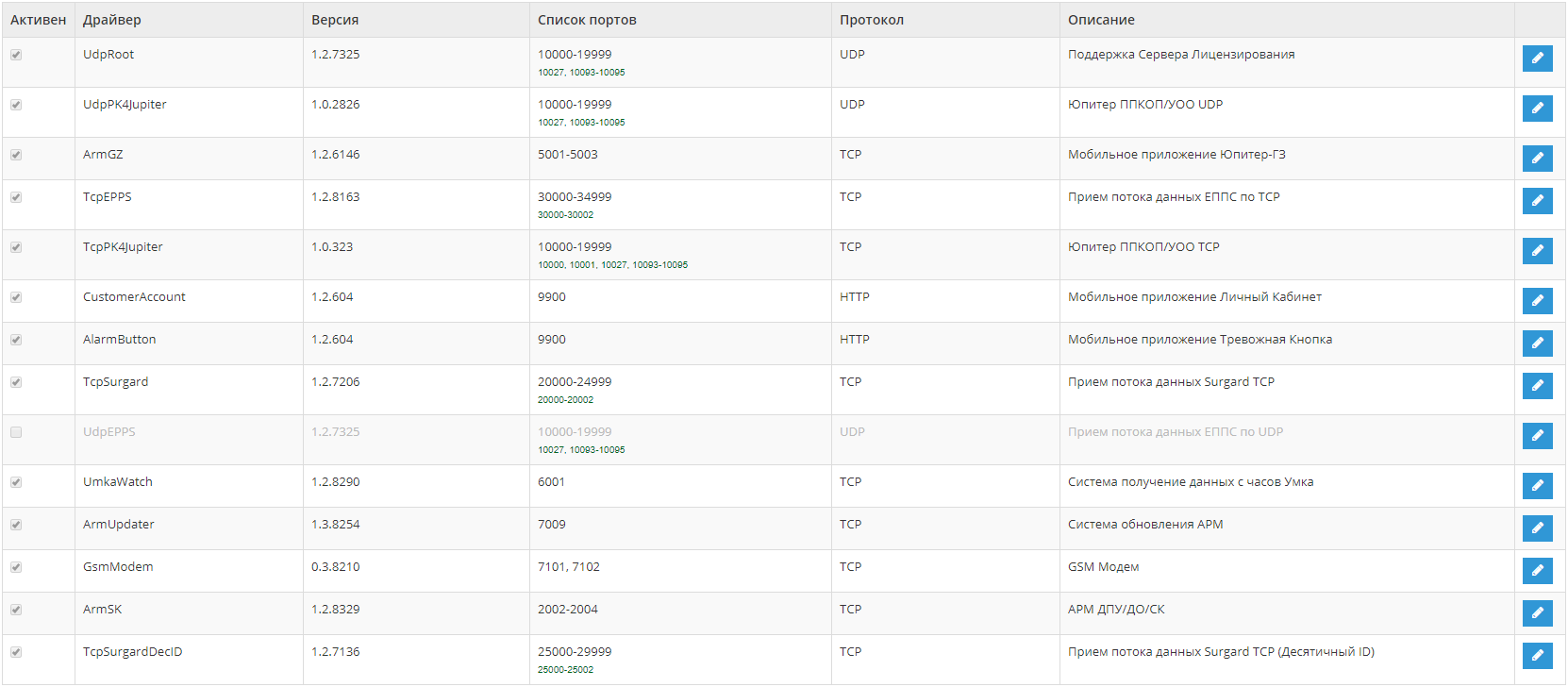Screen dimensions: 1568x687
Task: Click the "Список портов" column header
Action: [587, 20]
